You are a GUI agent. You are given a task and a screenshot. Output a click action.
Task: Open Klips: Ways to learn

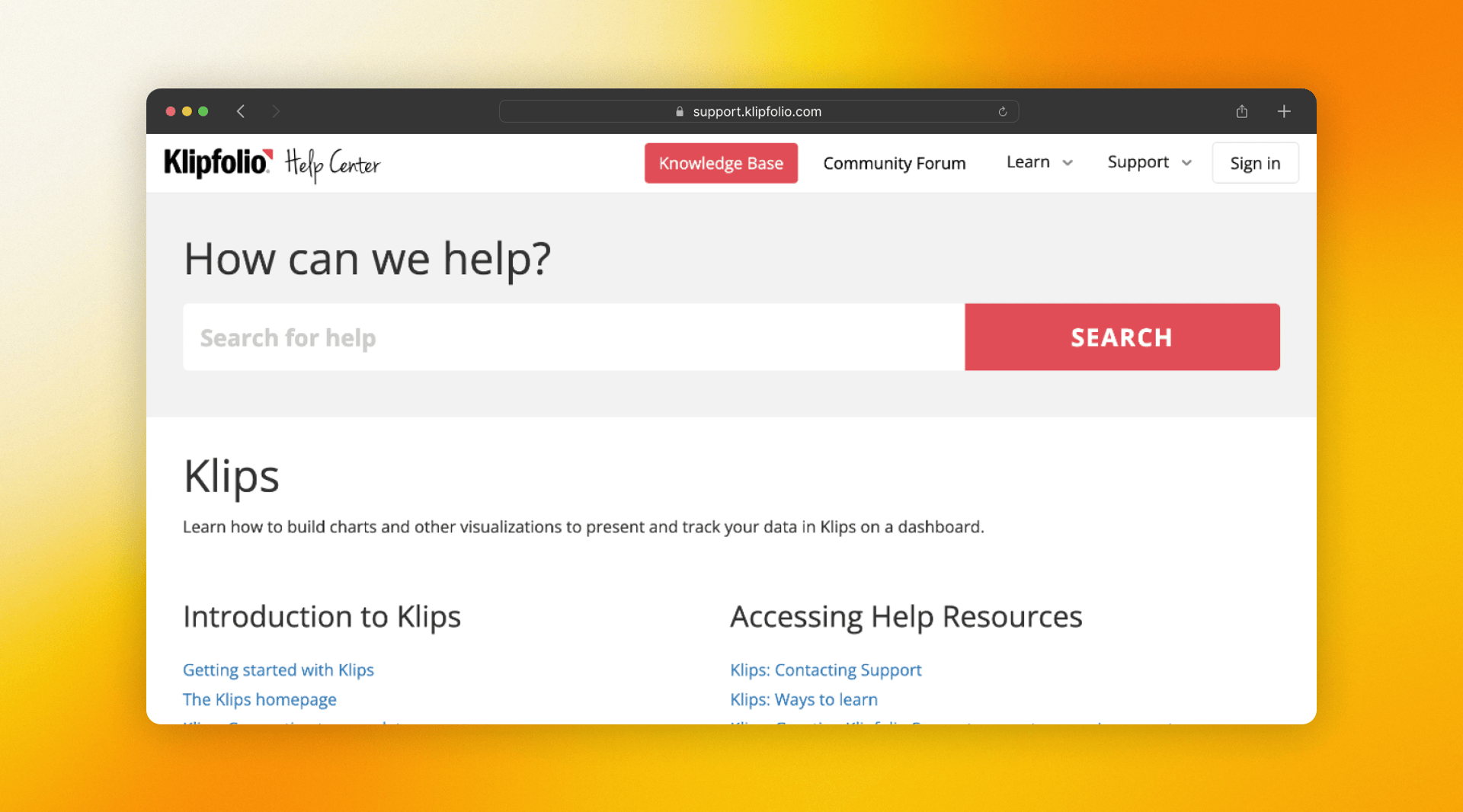click(x=803, y=699)
